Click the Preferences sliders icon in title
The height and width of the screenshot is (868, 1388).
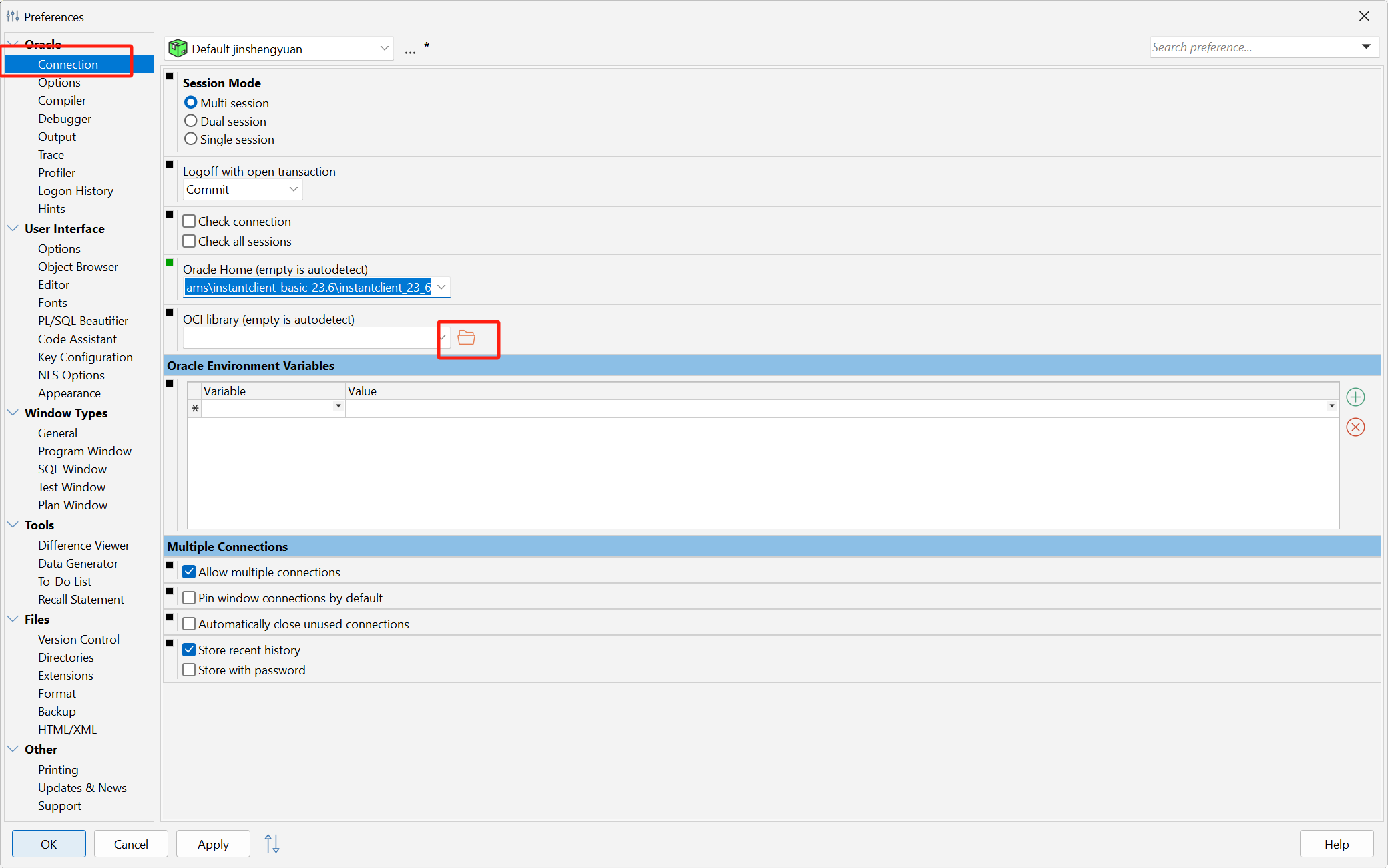[x=13, y=16]
